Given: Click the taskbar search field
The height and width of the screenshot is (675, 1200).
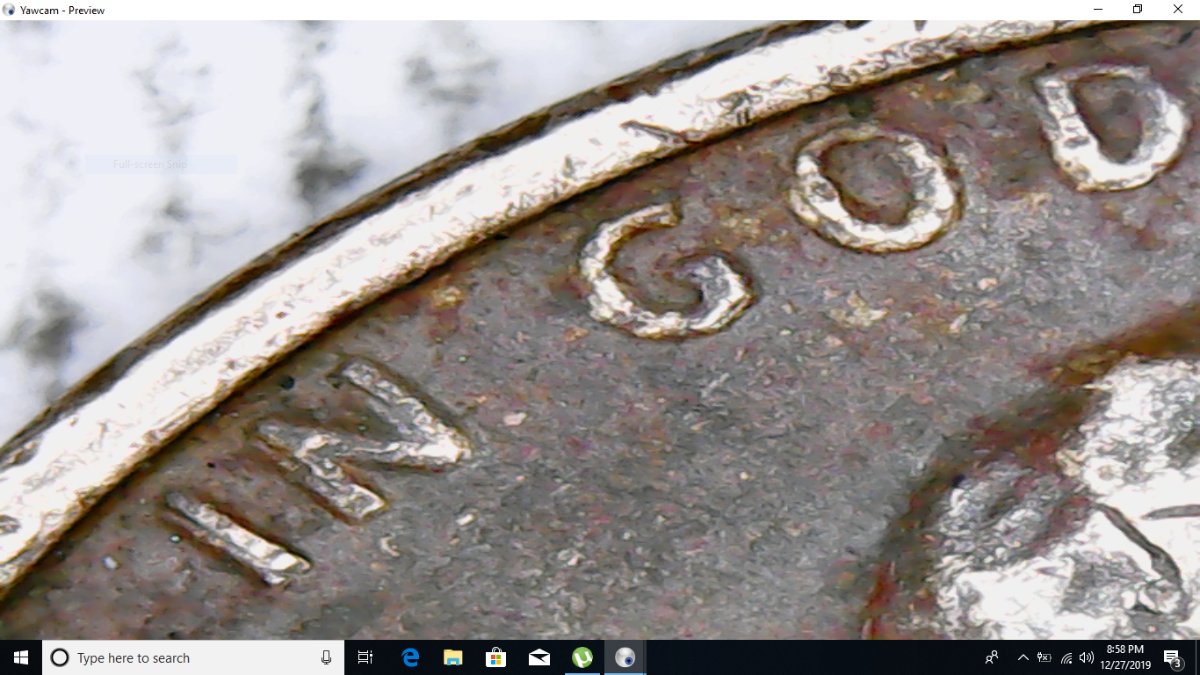Looking at the screenshot, I should (193, 657).
